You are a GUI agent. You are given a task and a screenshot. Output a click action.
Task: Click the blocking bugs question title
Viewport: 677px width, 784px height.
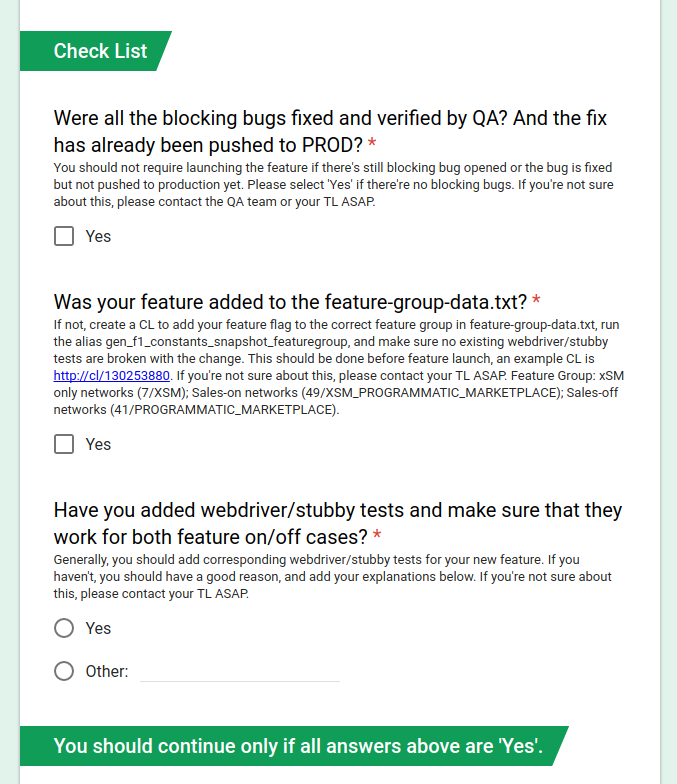pos(330,132)
